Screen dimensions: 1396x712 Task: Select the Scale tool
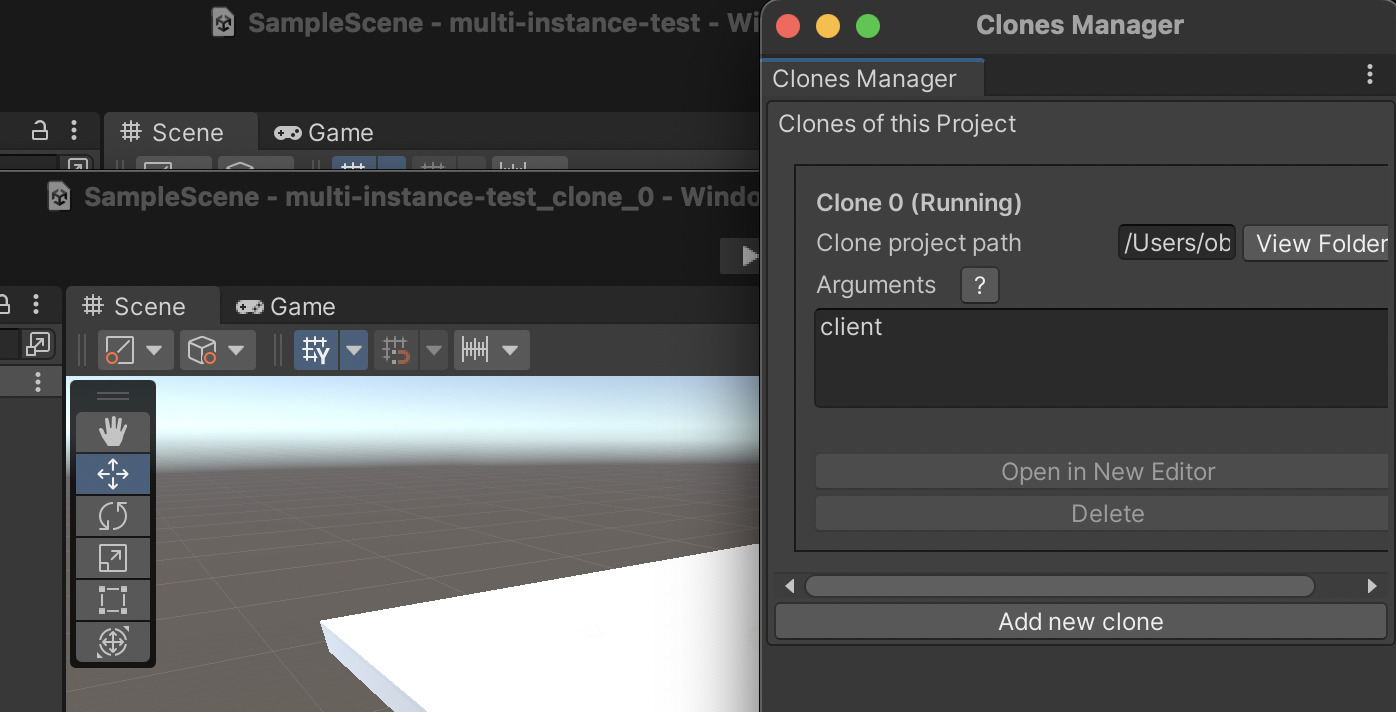coord(112,557)
